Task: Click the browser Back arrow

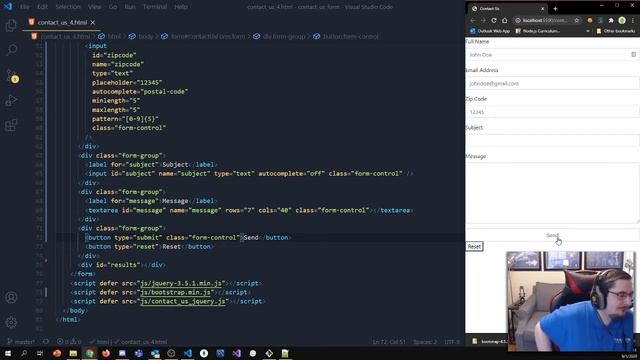Action: [473, 20]
